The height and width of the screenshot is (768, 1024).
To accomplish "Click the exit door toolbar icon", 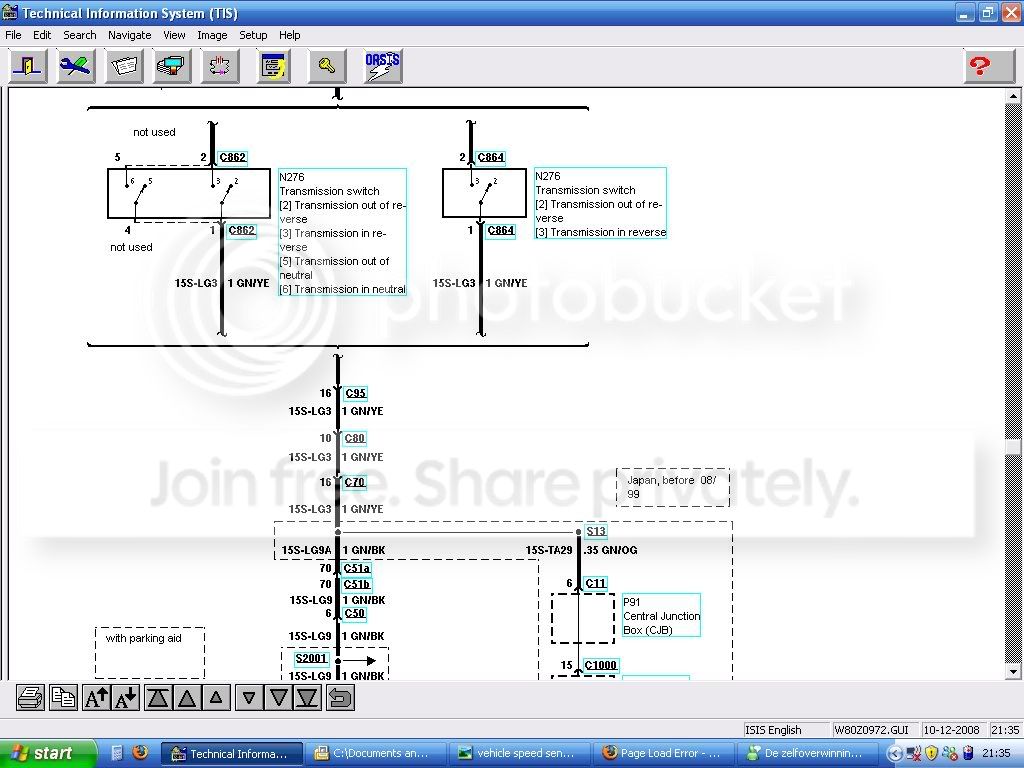I will (x=27, y=66).
